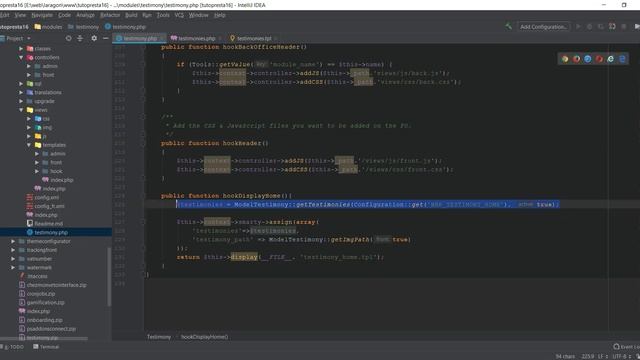Image resolution: width=640 pixels, height=360 pixels.
Task: Click the Build project hammer icon
Action: coord(509,27)
